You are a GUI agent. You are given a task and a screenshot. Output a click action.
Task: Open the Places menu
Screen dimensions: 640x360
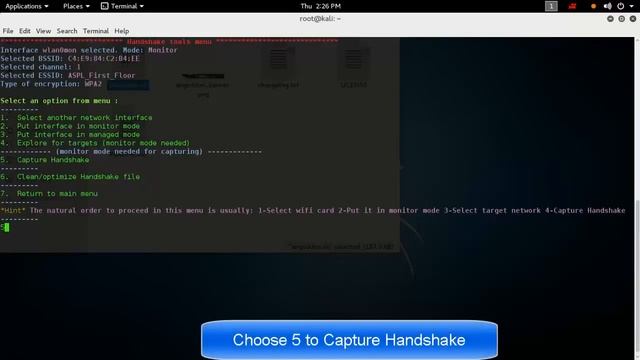[76, 6]
